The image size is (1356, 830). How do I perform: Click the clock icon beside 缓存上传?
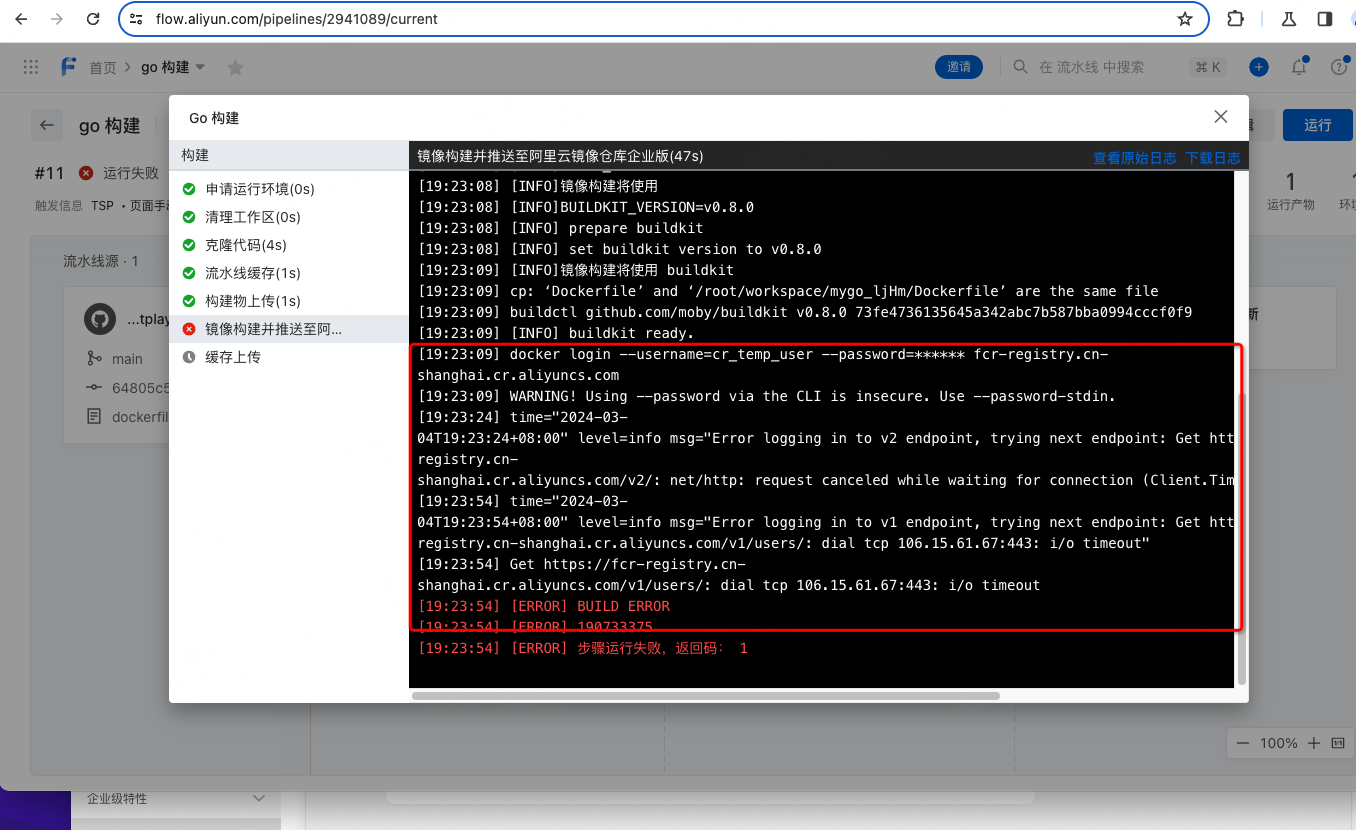tap(189, 357)
